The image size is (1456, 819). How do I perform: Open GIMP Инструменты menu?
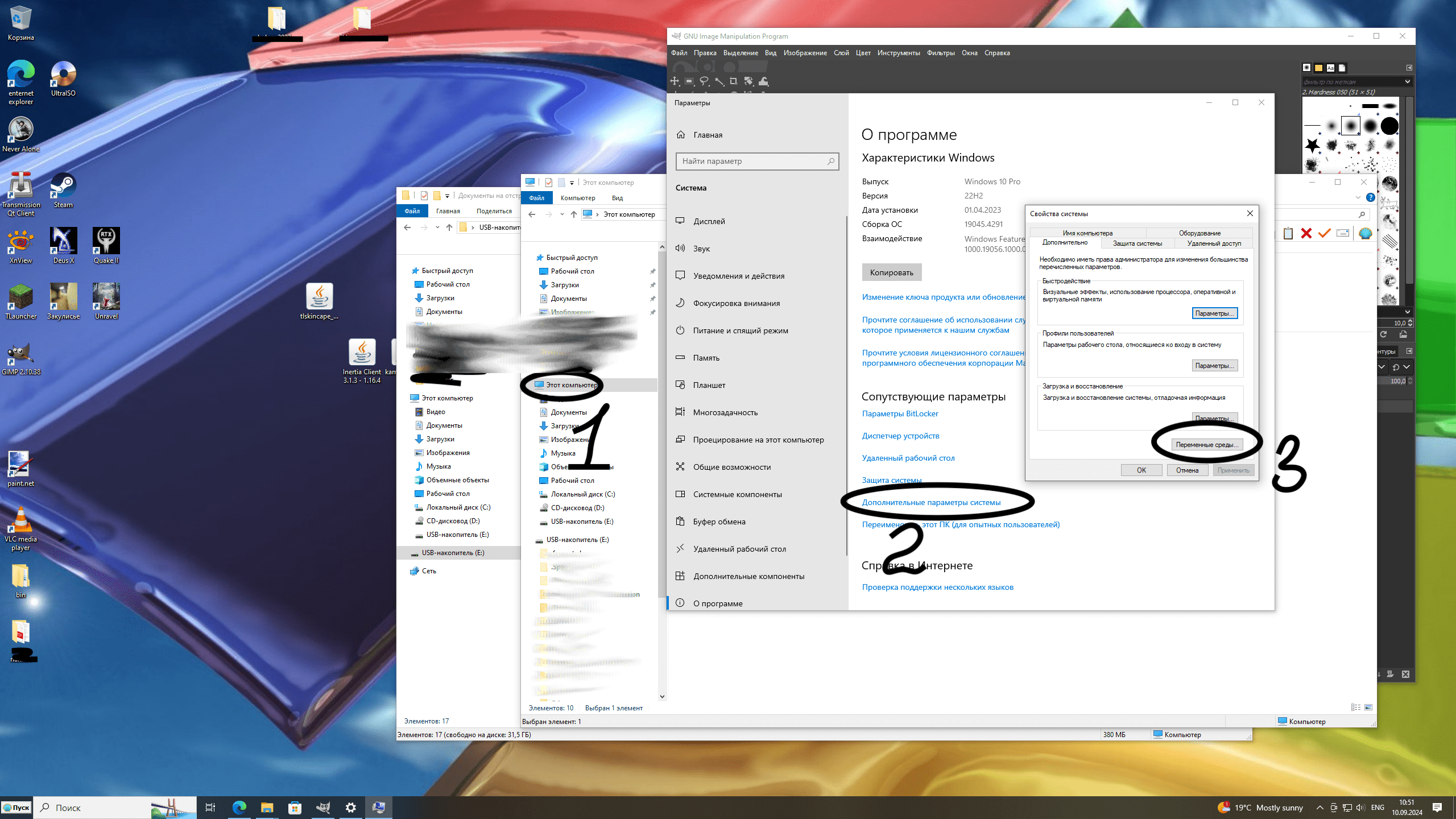[899, 53]
